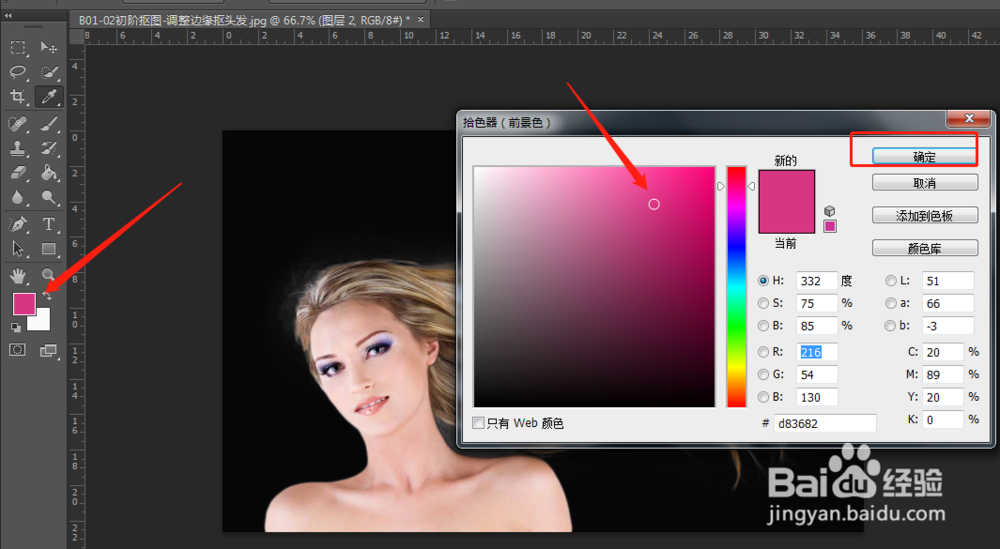This screenshot has width=1000, height=549.
Task: Select the Eraser tool
Action: tap(18, 173)
